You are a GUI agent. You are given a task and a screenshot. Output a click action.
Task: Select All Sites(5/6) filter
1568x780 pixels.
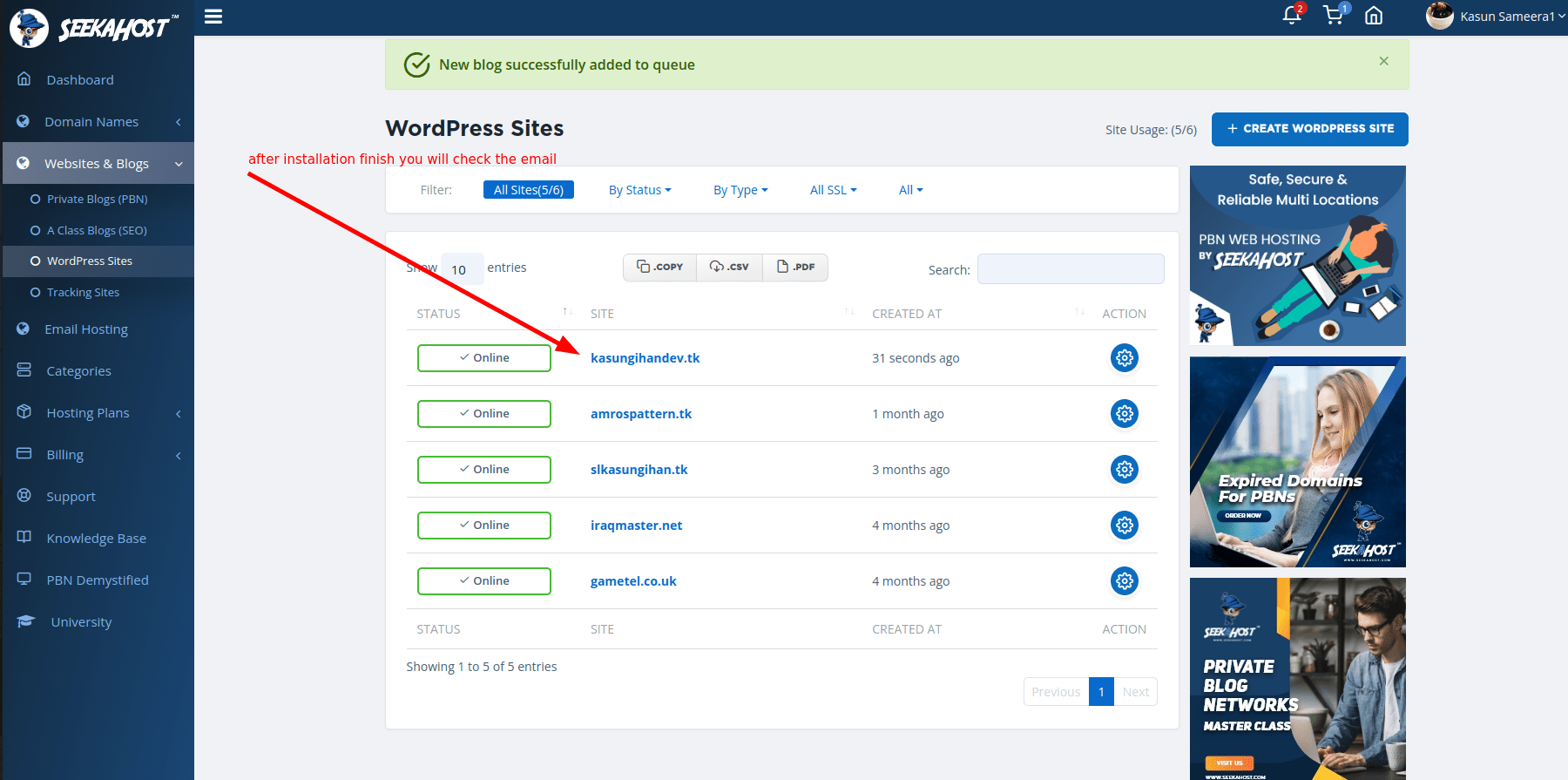528,190
